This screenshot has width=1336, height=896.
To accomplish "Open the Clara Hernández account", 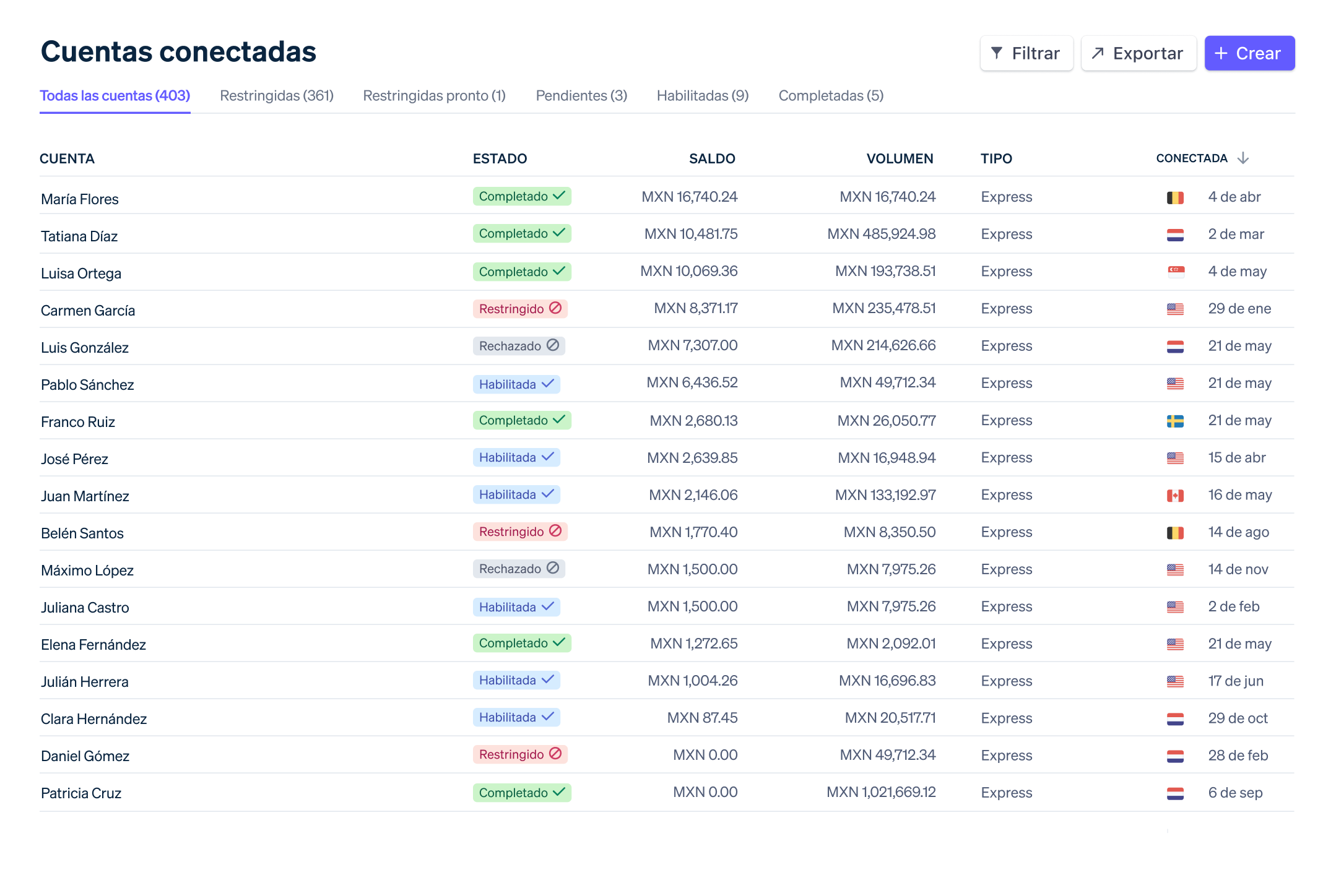I will coord(93,718).
